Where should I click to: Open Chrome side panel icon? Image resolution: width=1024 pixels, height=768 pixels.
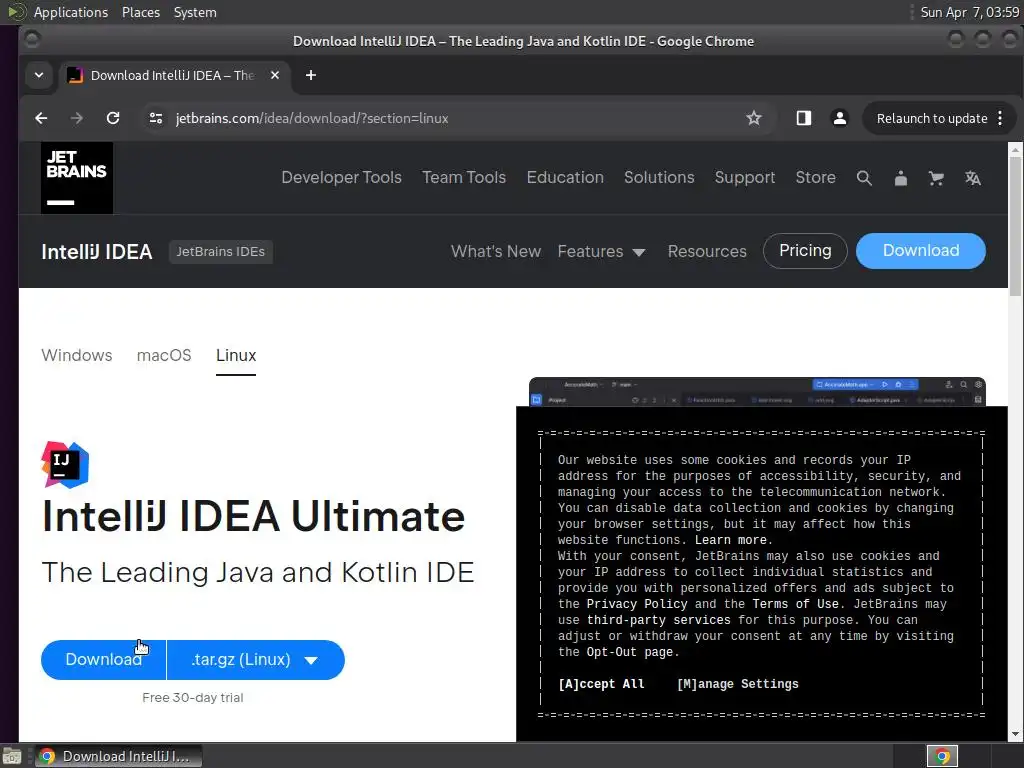tap(803, 118)
